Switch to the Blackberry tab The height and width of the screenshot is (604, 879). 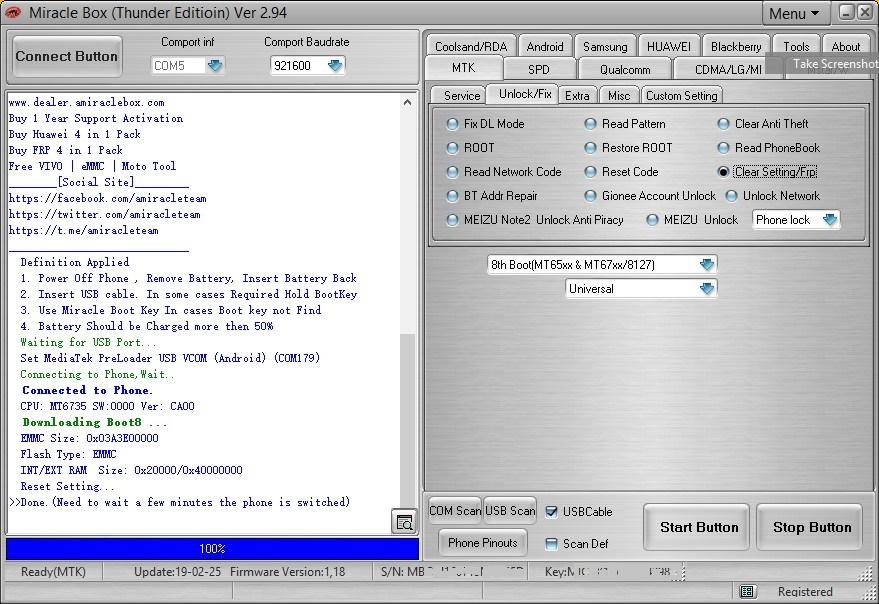coord(736,47)
